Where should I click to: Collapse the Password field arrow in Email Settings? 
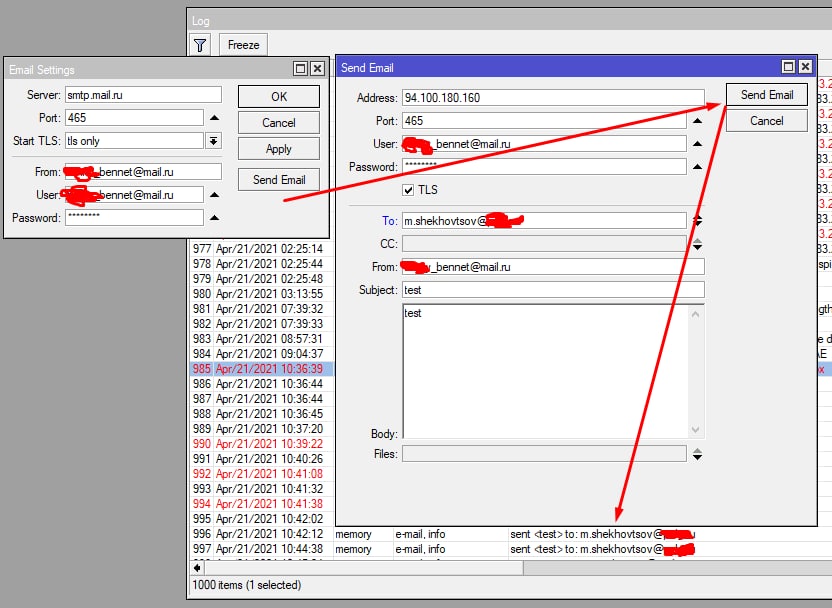tap(214, 218)
